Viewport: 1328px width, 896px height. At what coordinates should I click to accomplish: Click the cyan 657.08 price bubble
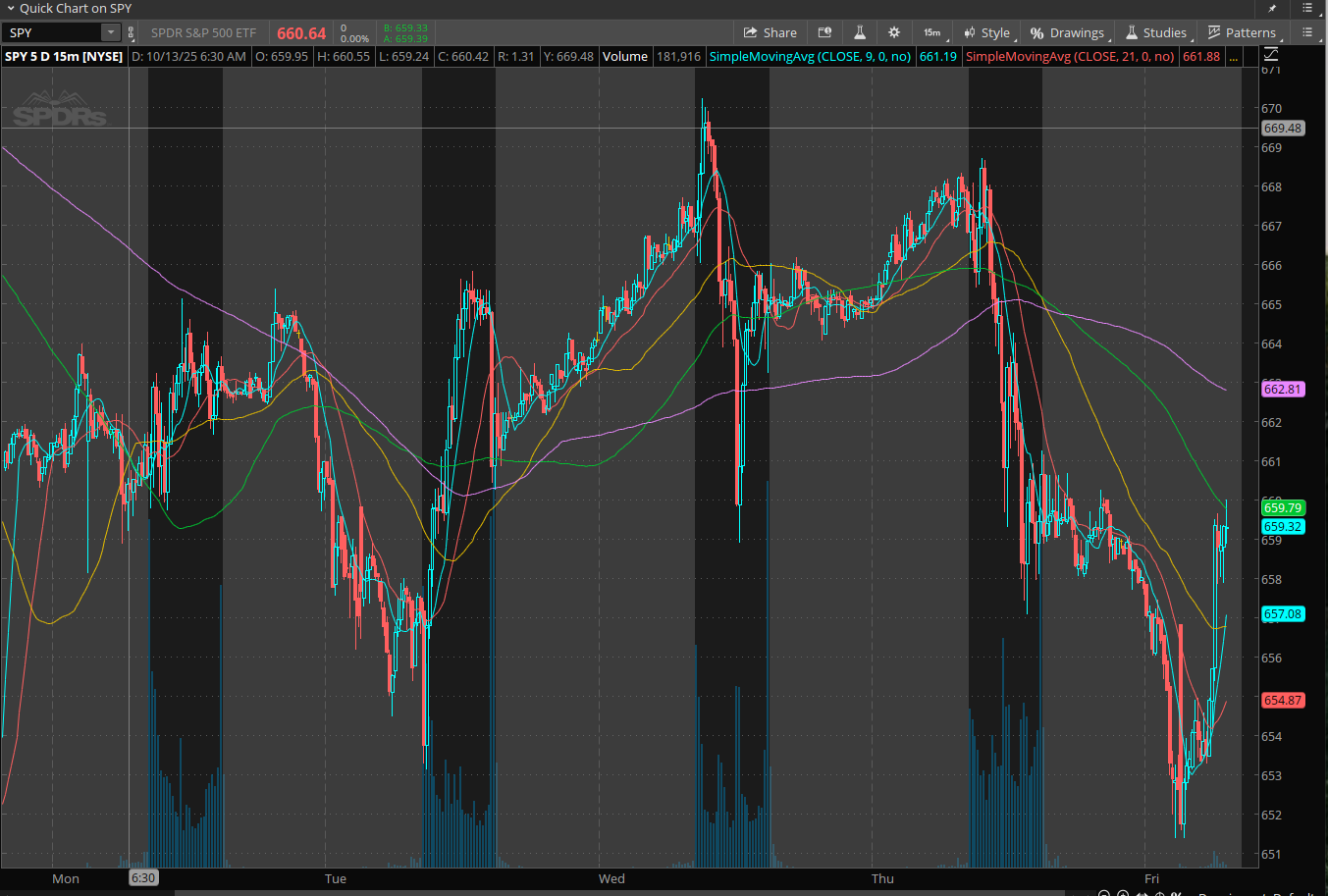coord(1282,614)
